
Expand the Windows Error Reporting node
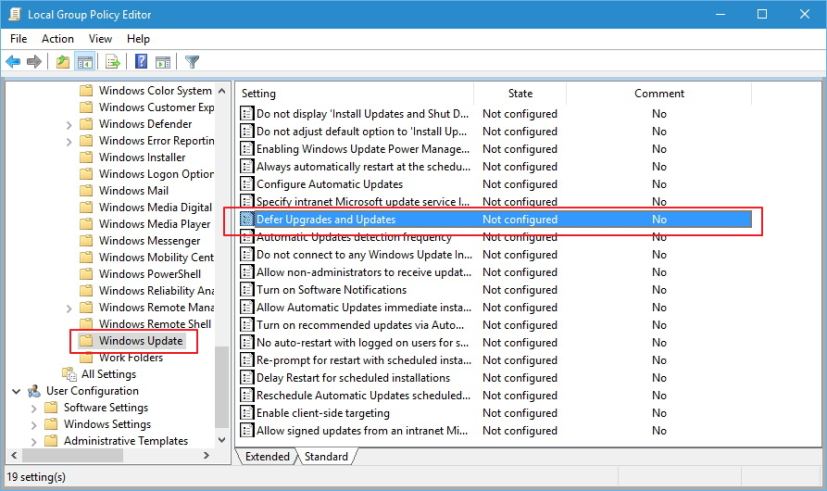click(x=69, y=141)
